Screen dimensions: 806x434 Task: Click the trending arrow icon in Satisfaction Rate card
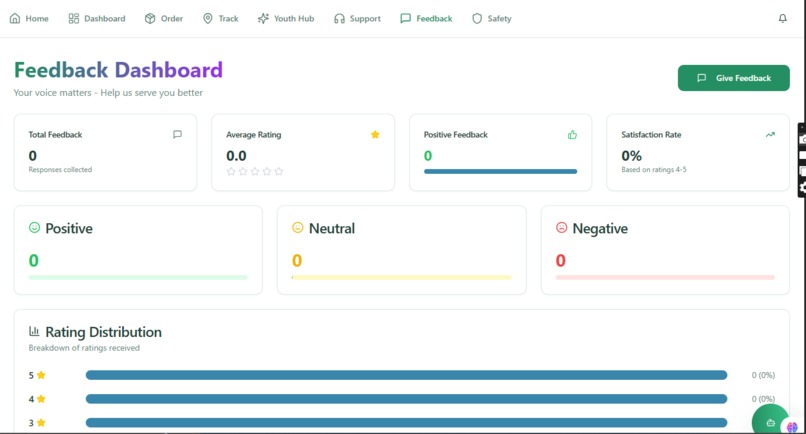click(x=770, y=135)
